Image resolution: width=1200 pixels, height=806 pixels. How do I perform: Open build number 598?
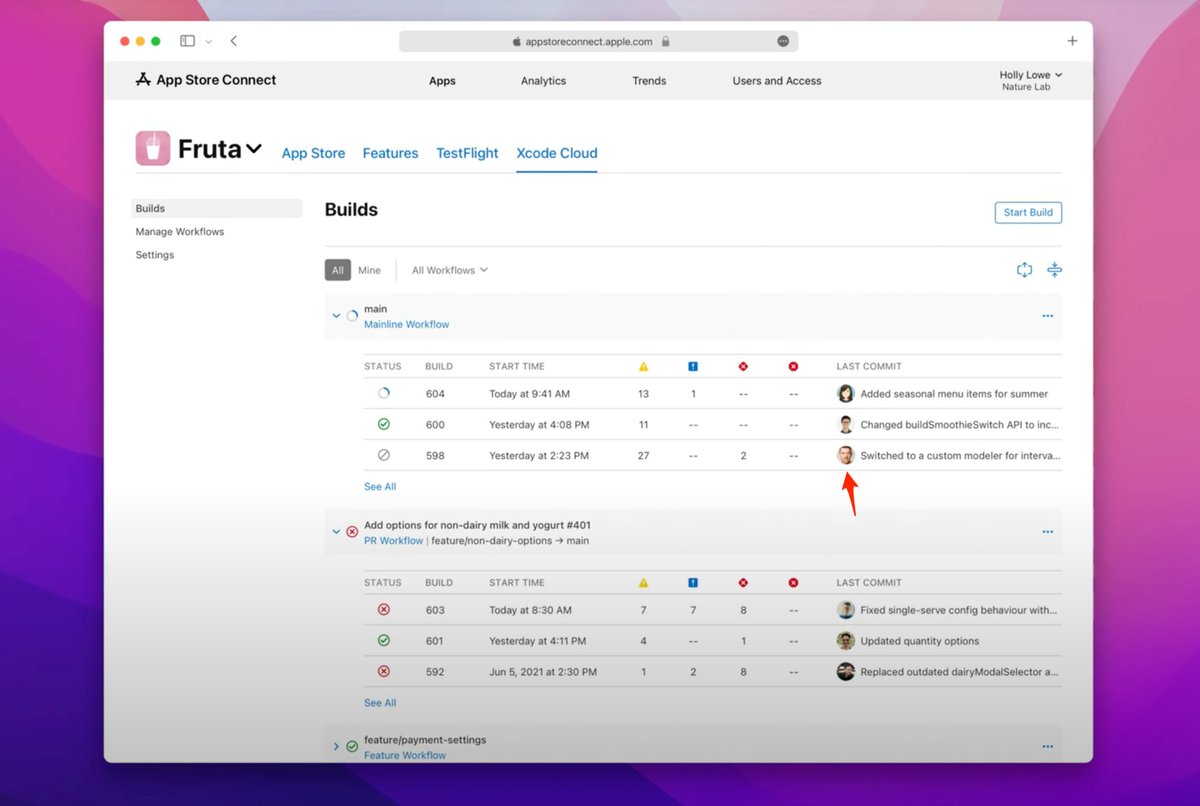(435, 456)
